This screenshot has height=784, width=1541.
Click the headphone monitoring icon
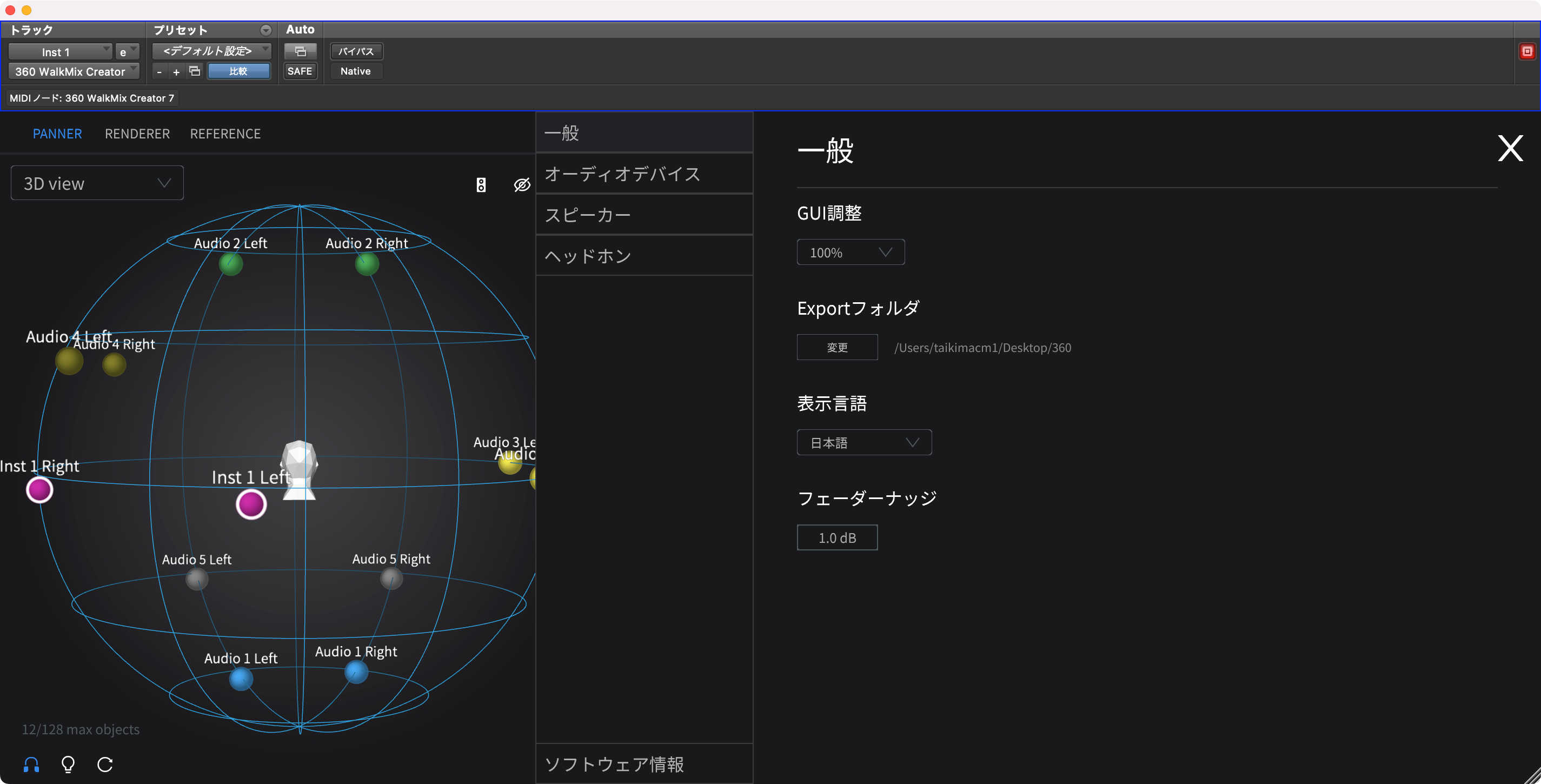click(31, 765)
